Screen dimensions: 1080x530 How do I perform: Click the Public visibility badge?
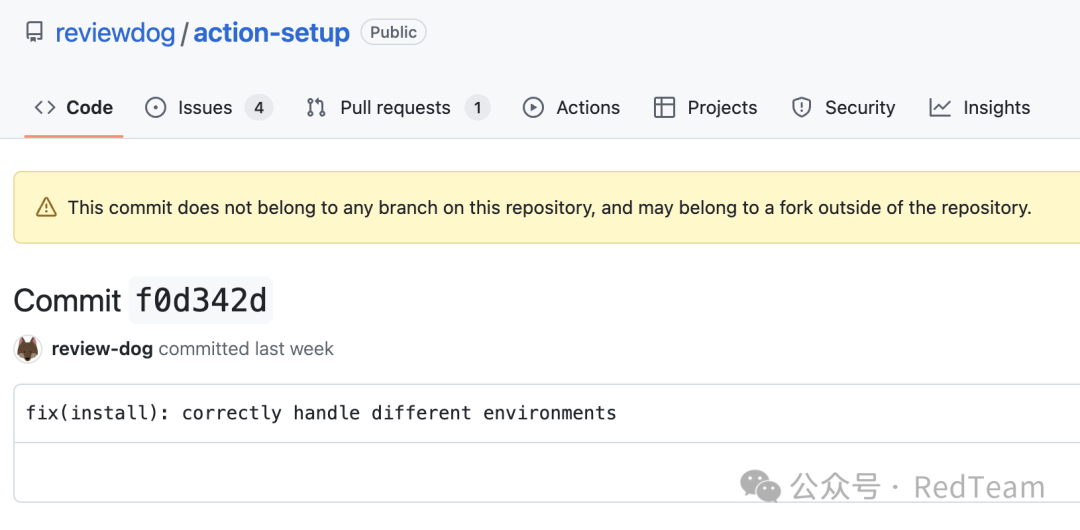[393, 32]
